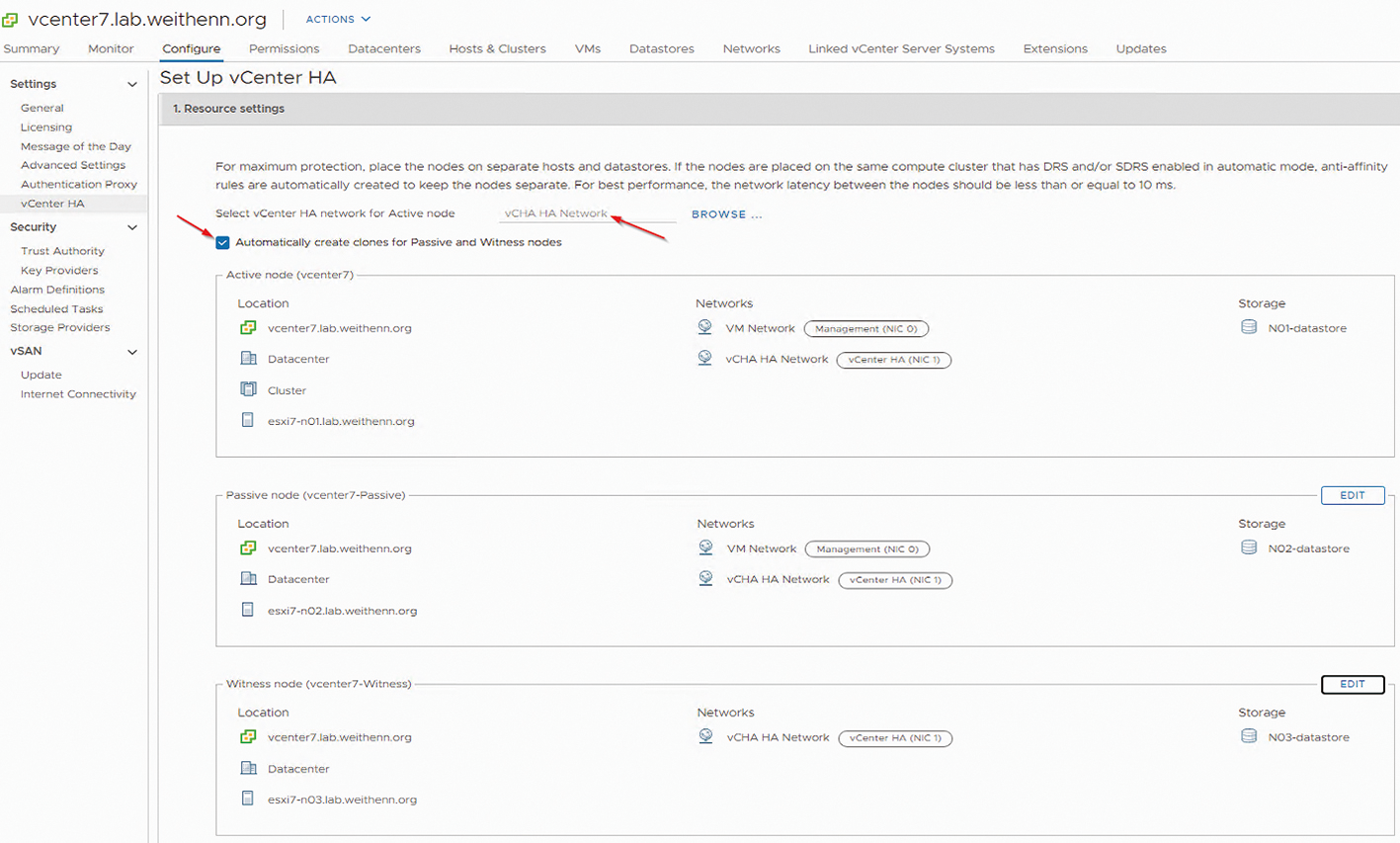Open Alarm Definitions in sidebar

pos(57,290)
